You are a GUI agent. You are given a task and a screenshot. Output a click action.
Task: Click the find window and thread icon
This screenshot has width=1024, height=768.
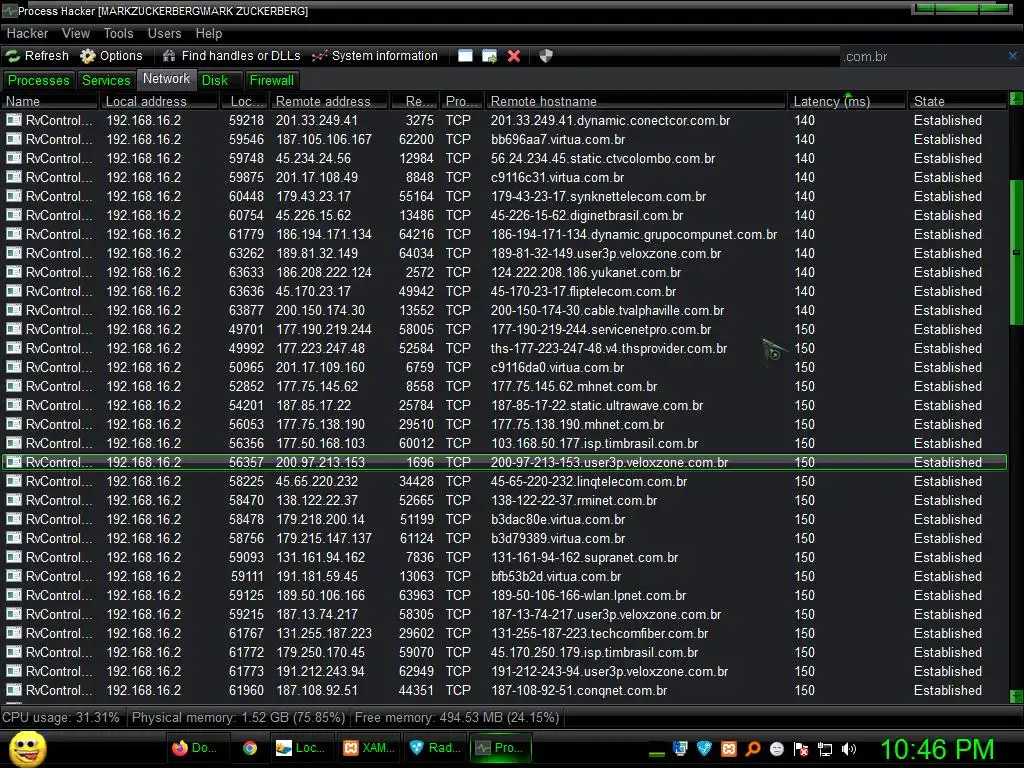(x=489, y=56)
